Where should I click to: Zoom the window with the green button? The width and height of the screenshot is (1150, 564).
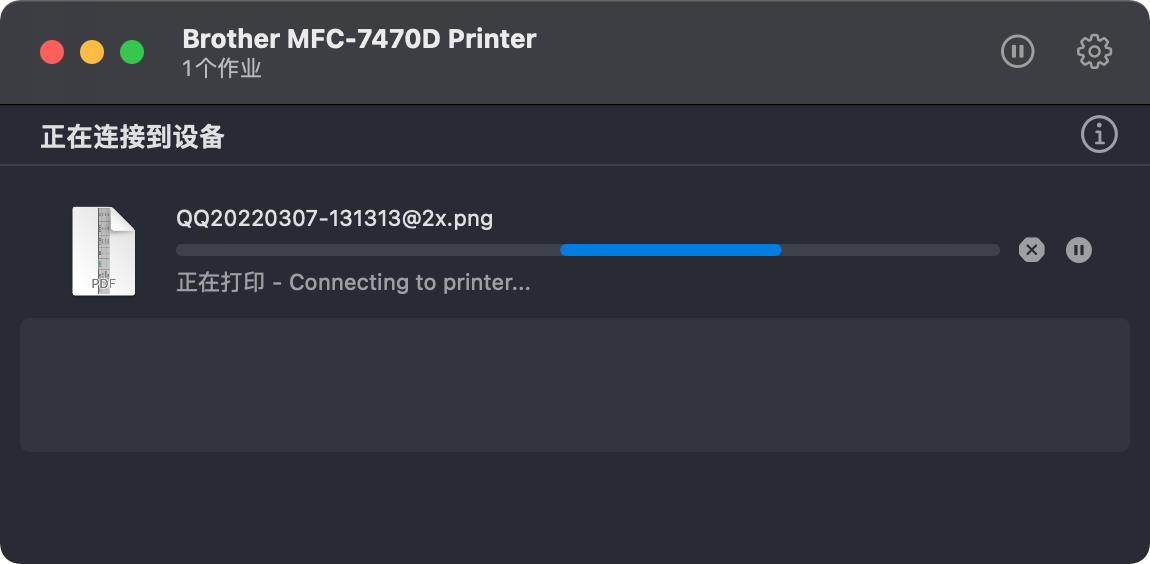click(x=132, y=52)
